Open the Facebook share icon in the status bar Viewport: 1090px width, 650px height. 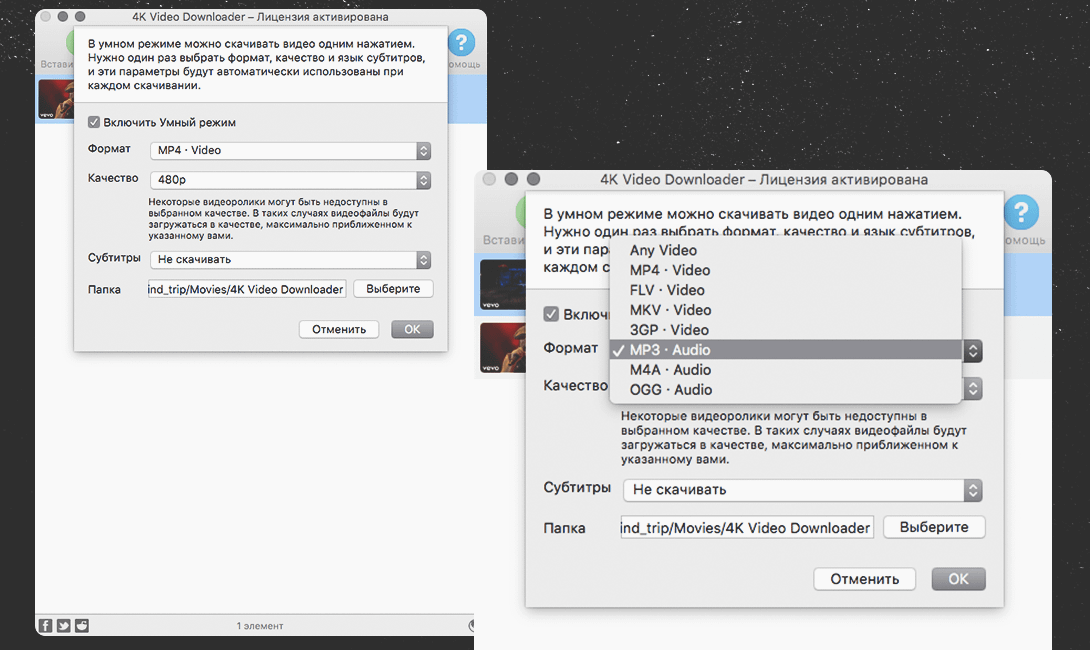(x=45, y=626)
